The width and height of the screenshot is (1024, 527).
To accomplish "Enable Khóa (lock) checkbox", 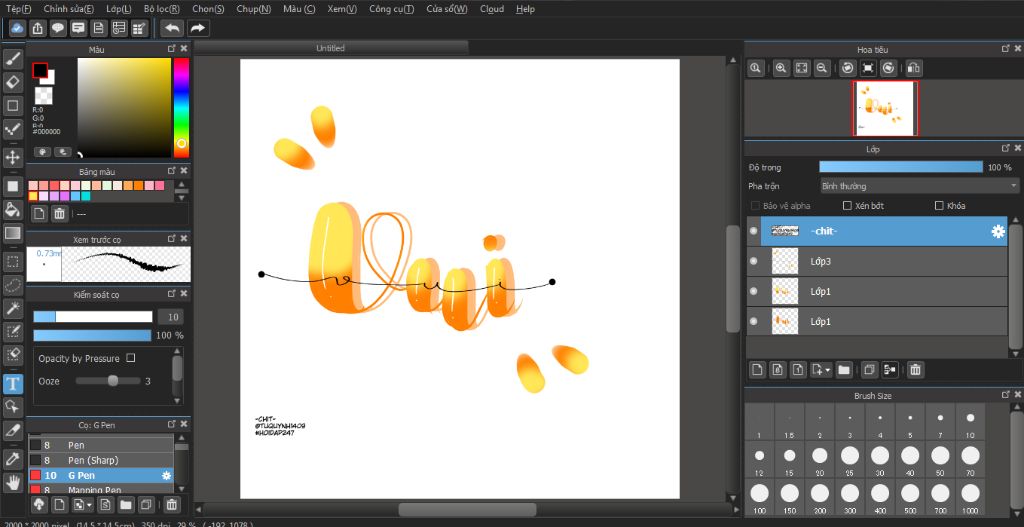I will pyautogui.click(x=939, y=206).
